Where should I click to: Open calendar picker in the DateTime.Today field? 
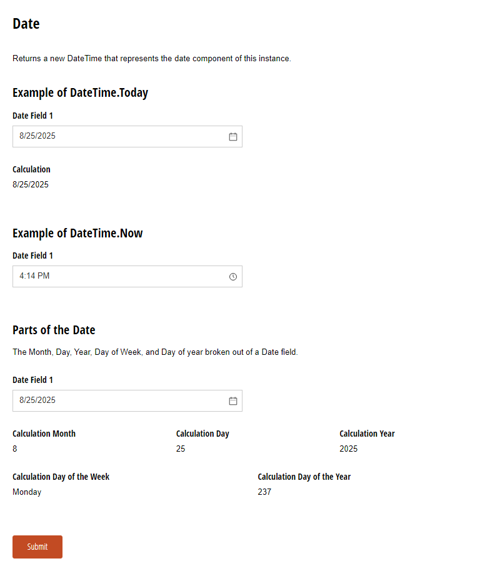tap(233, 137)
